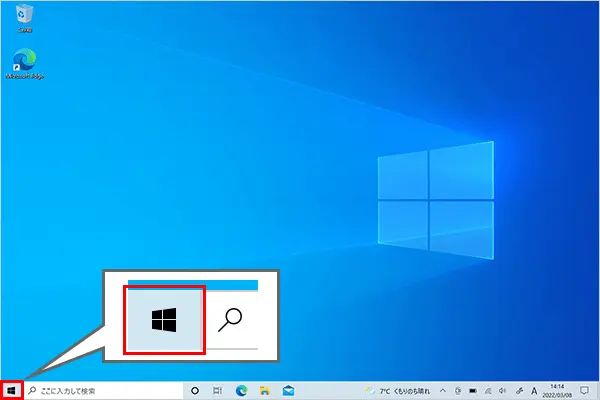Open the Mail app from taskbar
This screenshot has height=400, width=600.
click(288, 391)
